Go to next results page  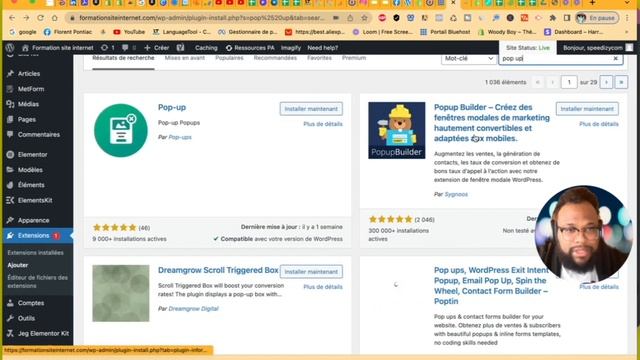pyautogui.click(x=606, y=82)
